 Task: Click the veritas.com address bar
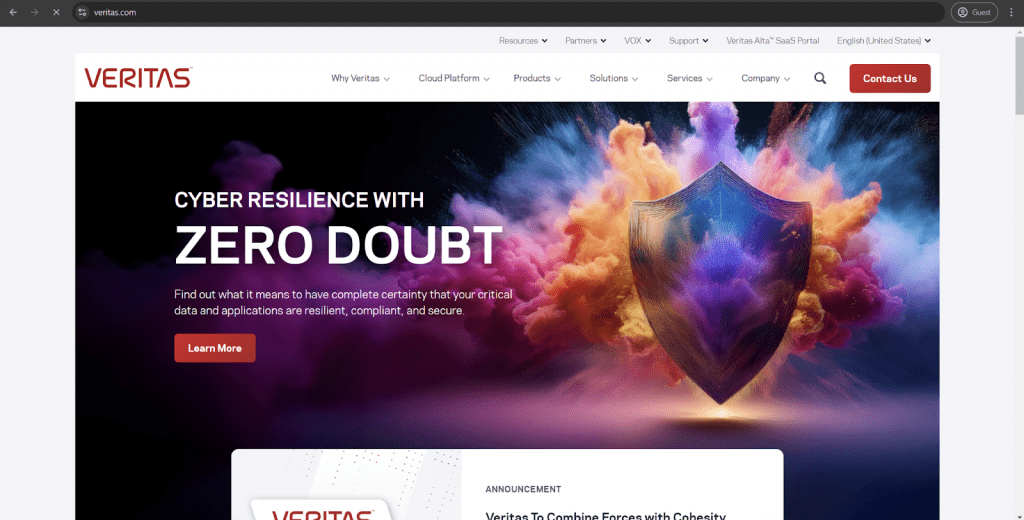pos(509,12)
